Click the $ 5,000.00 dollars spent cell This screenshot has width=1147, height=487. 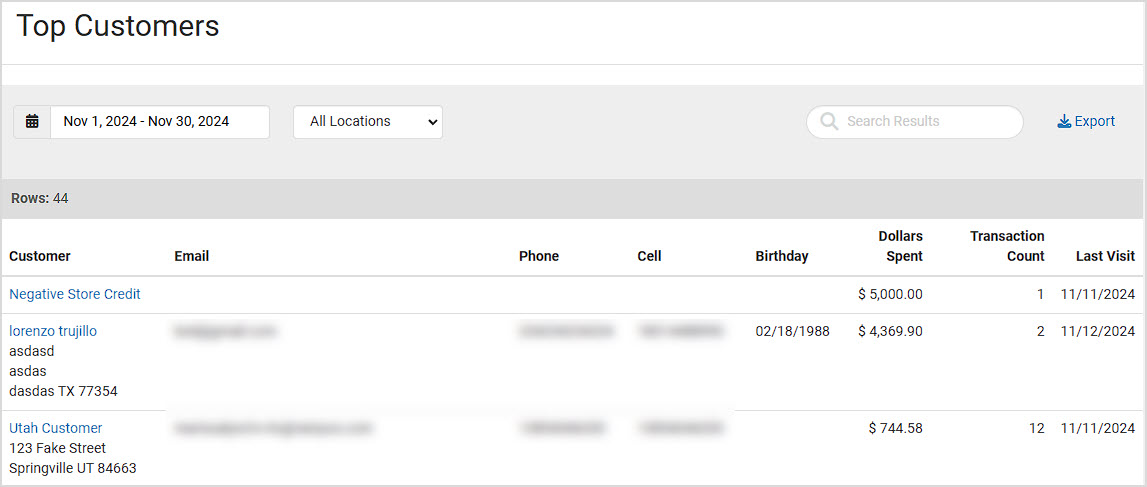point(890,294)
